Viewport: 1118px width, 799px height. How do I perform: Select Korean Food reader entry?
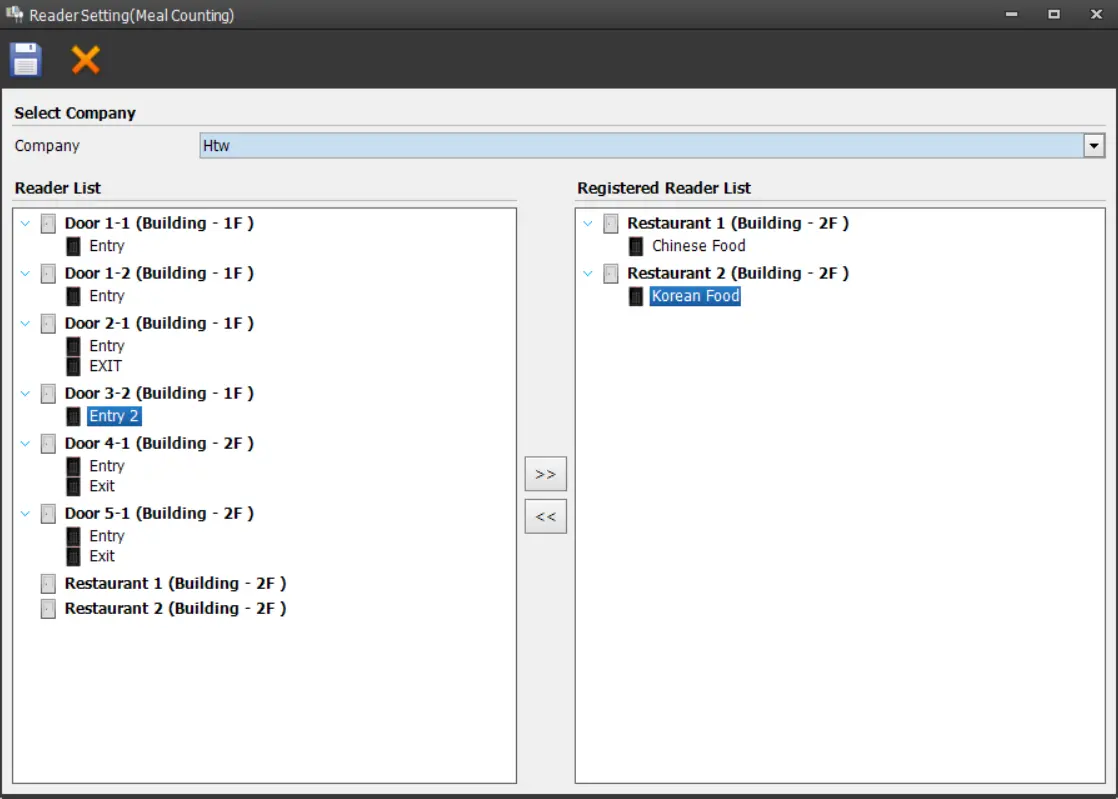[x=695, y=296]
